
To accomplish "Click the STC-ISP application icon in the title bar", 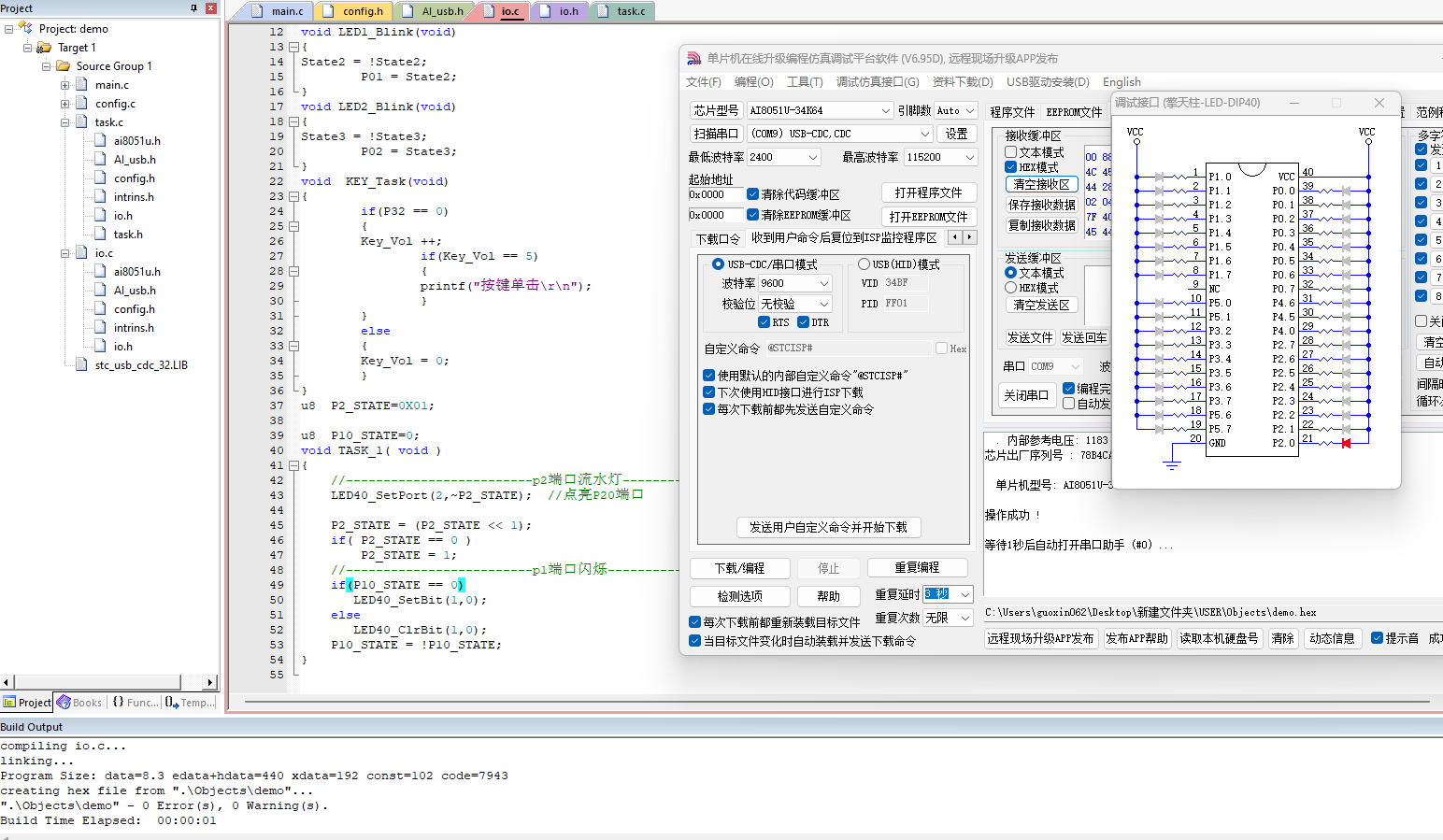I will click(x=693, y=58).
